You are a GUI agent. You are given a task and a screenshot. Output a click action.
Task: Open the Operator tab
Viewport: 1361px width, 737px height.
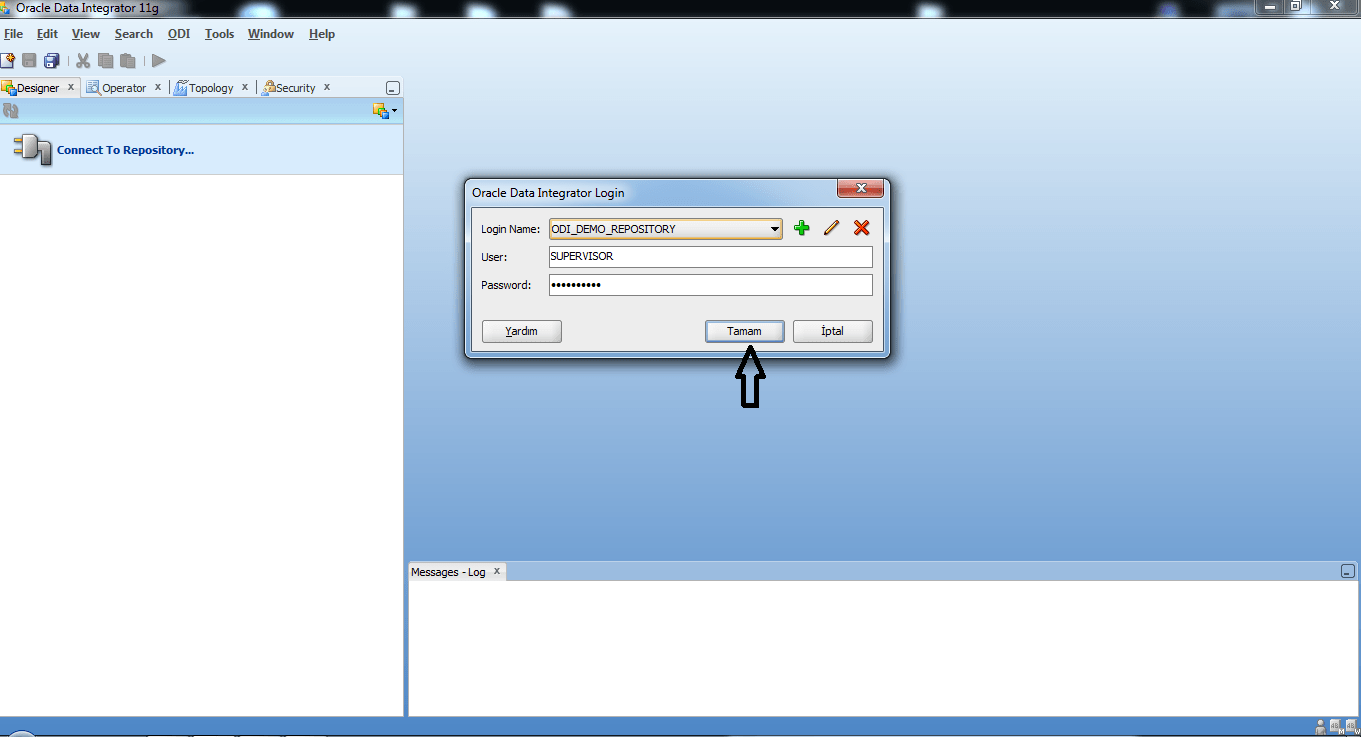click(x=122, y=87)
